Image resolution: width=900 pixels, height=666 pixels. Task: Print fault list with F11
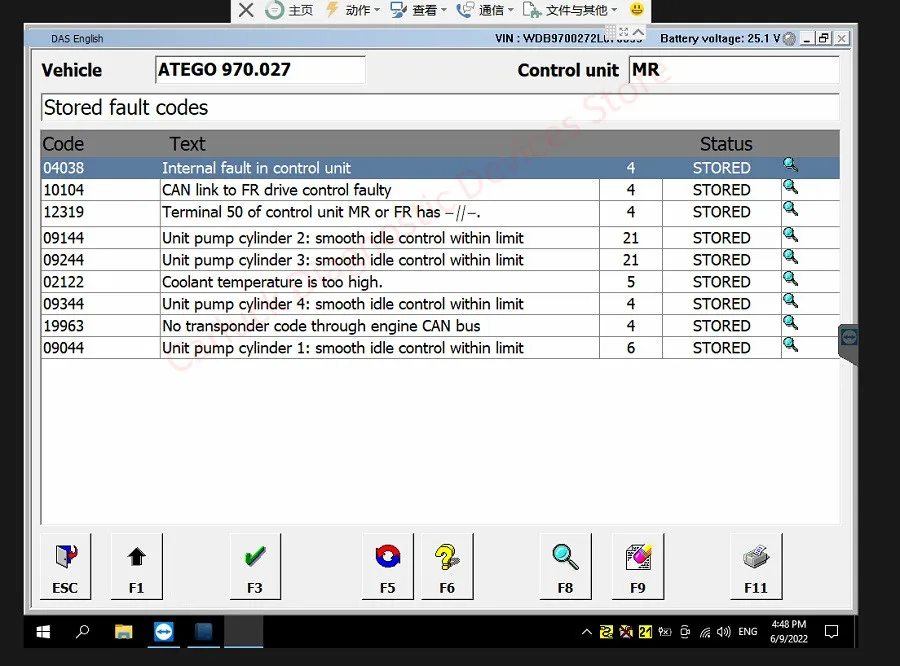[756, 567]
